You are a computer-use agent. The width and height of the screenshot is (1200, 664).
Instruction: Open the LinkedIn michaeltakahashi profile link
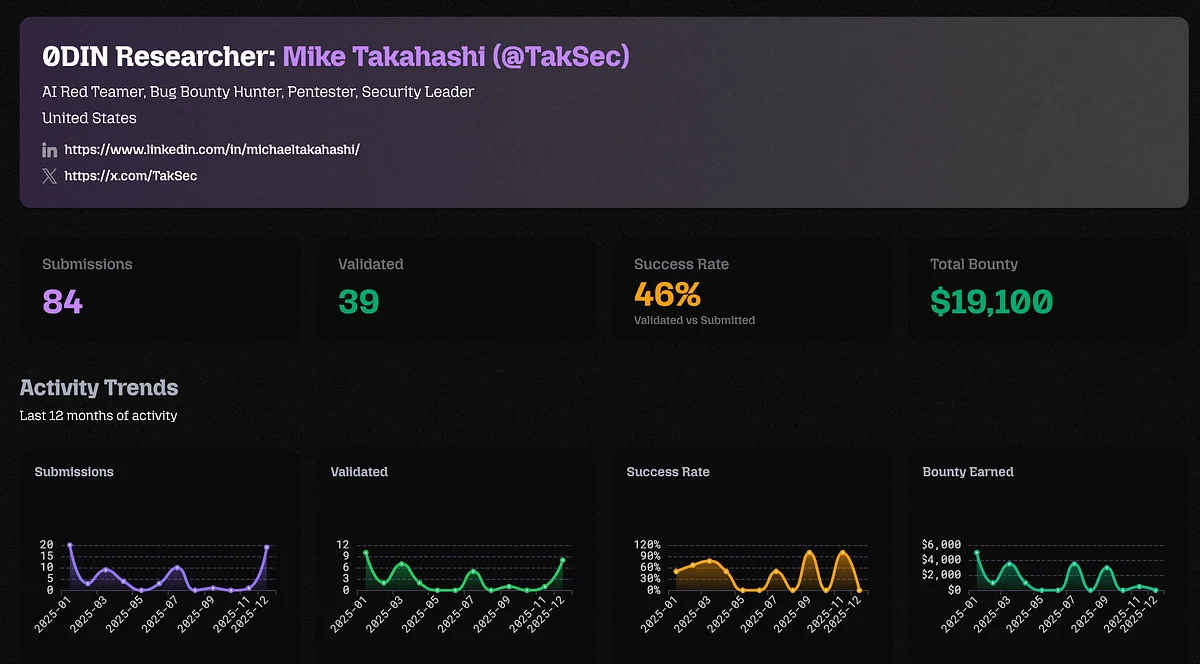[211, 150]
